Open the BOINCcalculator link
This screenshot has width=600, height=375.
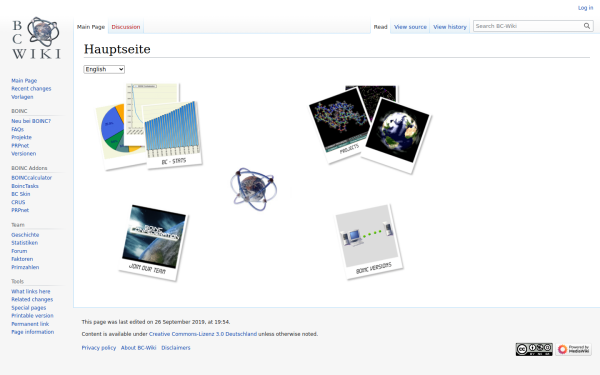click(x=31, y=178)
